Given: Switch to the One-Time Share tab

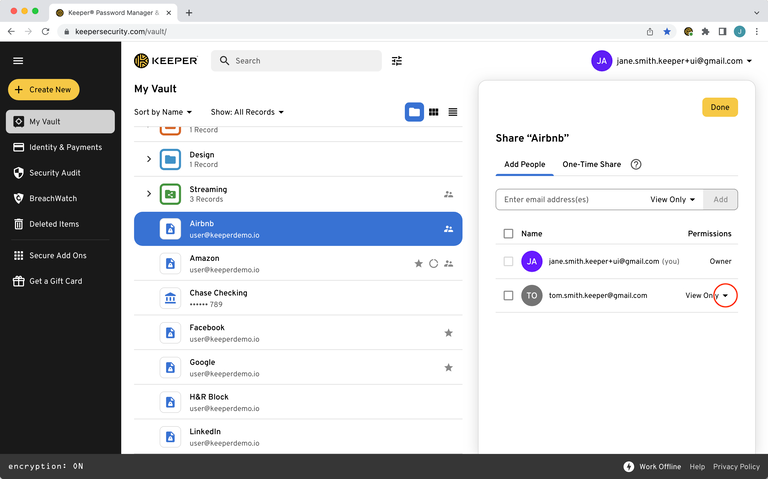Looking at the screenshot, I should pyautogui.click(x=591, y=164).
